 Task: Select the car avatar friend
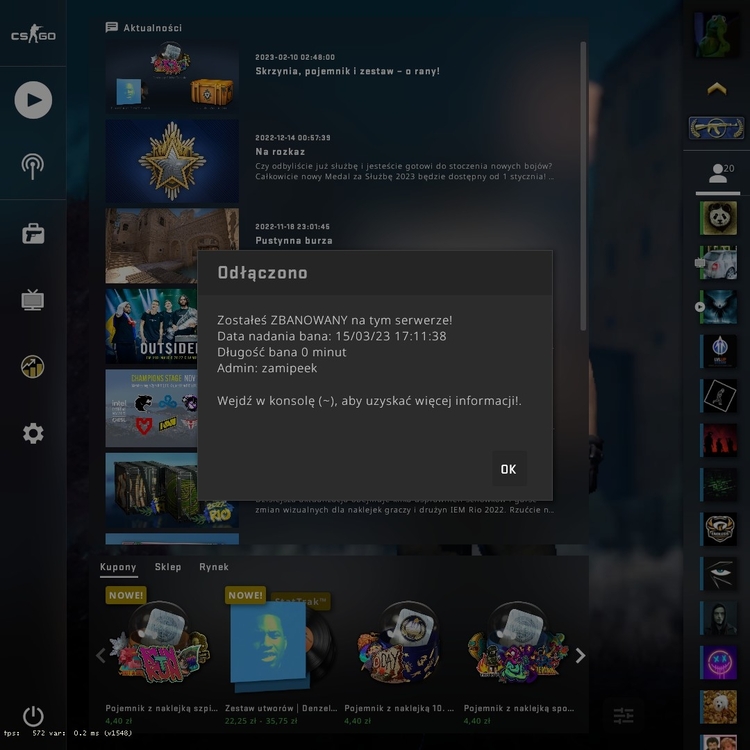[x=718, y=263]
